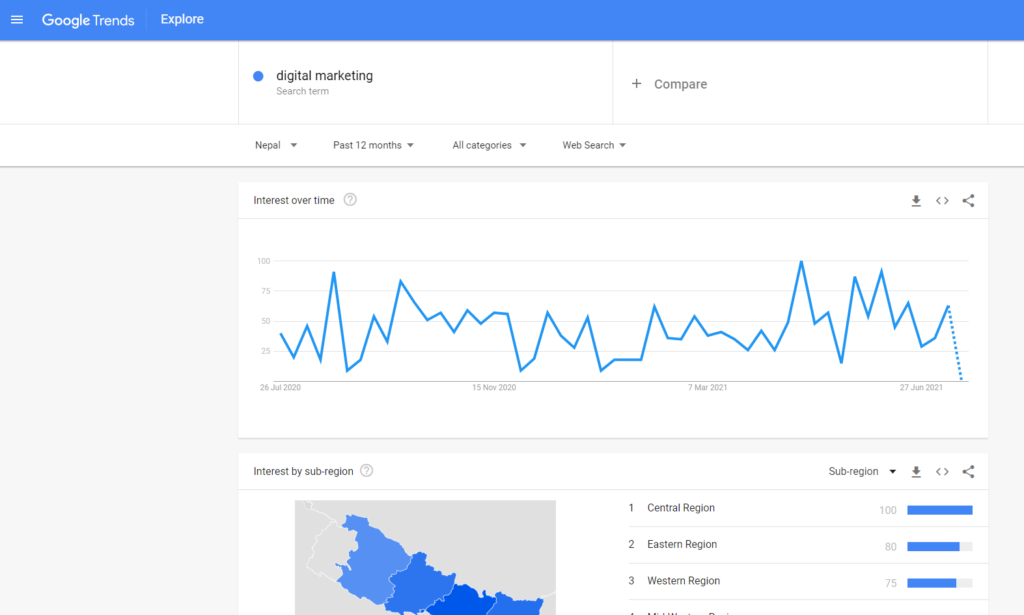Select Central Region in the list

[x=680, y=508]
